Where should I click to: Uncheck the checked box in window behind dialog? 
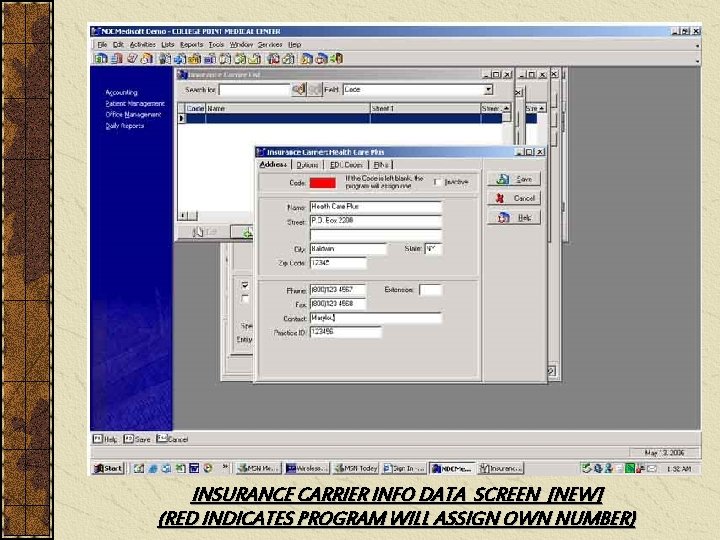click(x=245, y=285)
